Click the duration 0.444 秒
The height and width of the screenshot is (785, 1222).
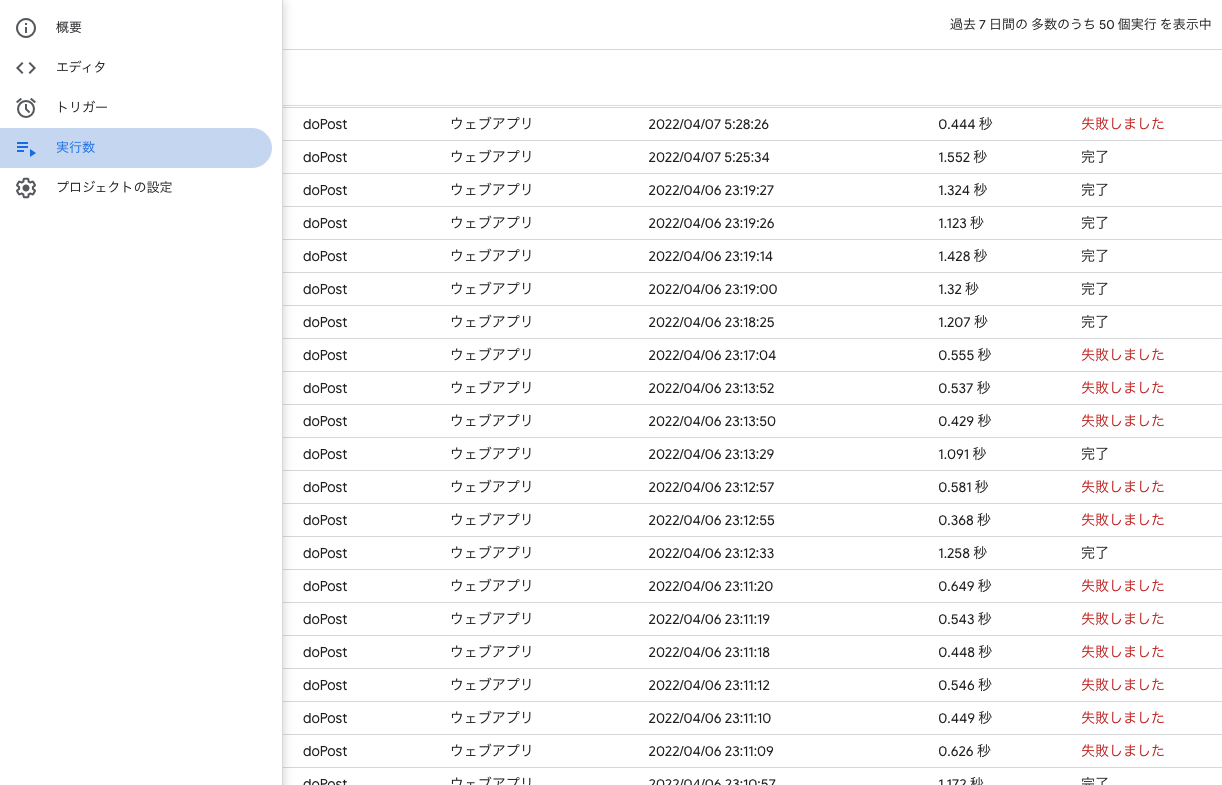(x=965, y=124)
